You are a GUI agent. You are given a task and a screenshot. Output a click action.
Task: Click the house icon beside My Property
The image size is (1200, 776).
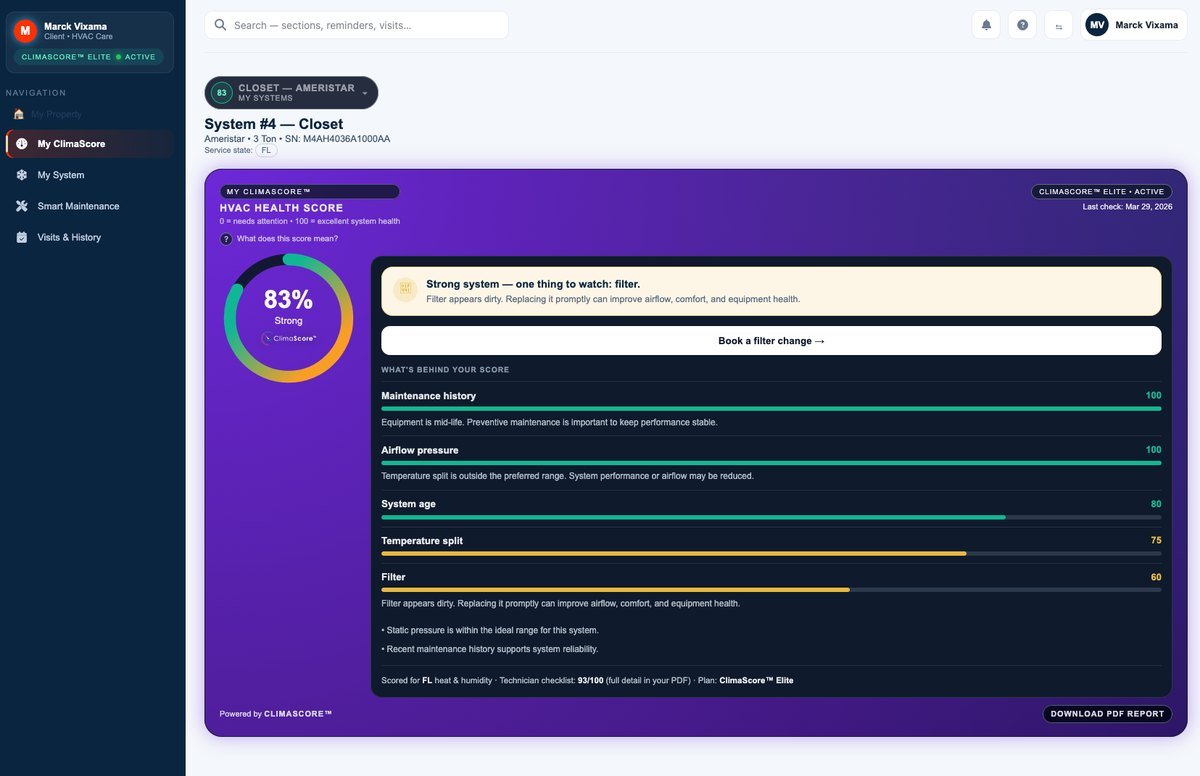[x=19, y=114]
